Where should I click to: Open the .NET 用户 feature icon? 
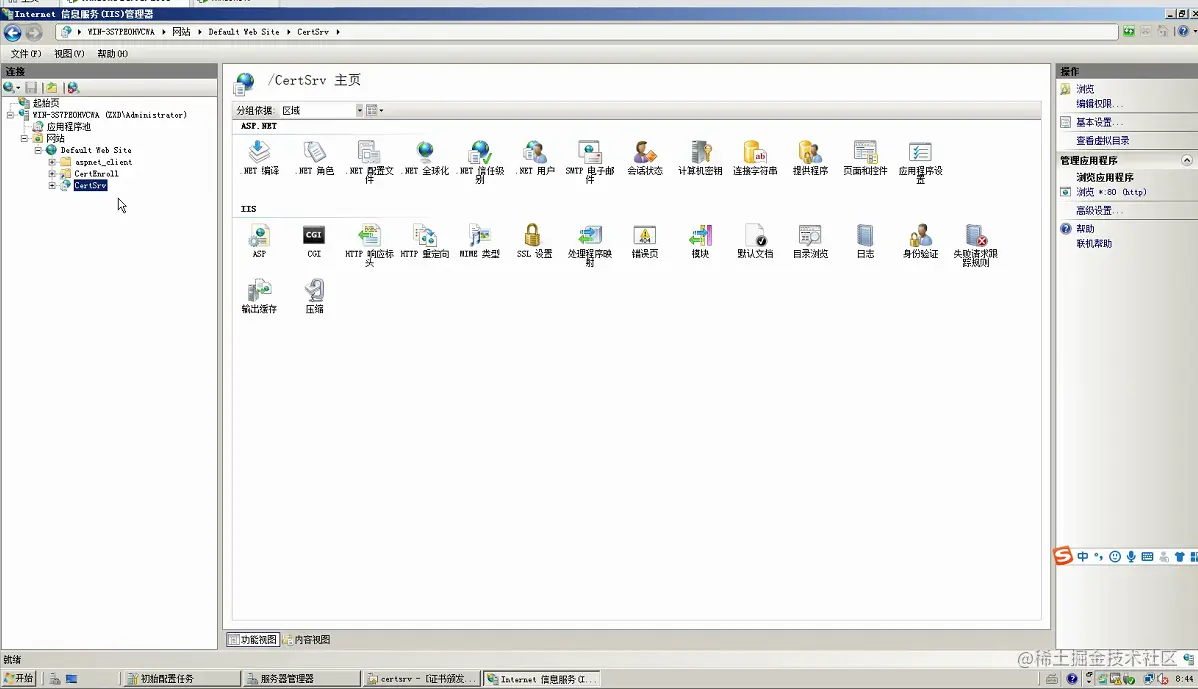pos(536,158)
